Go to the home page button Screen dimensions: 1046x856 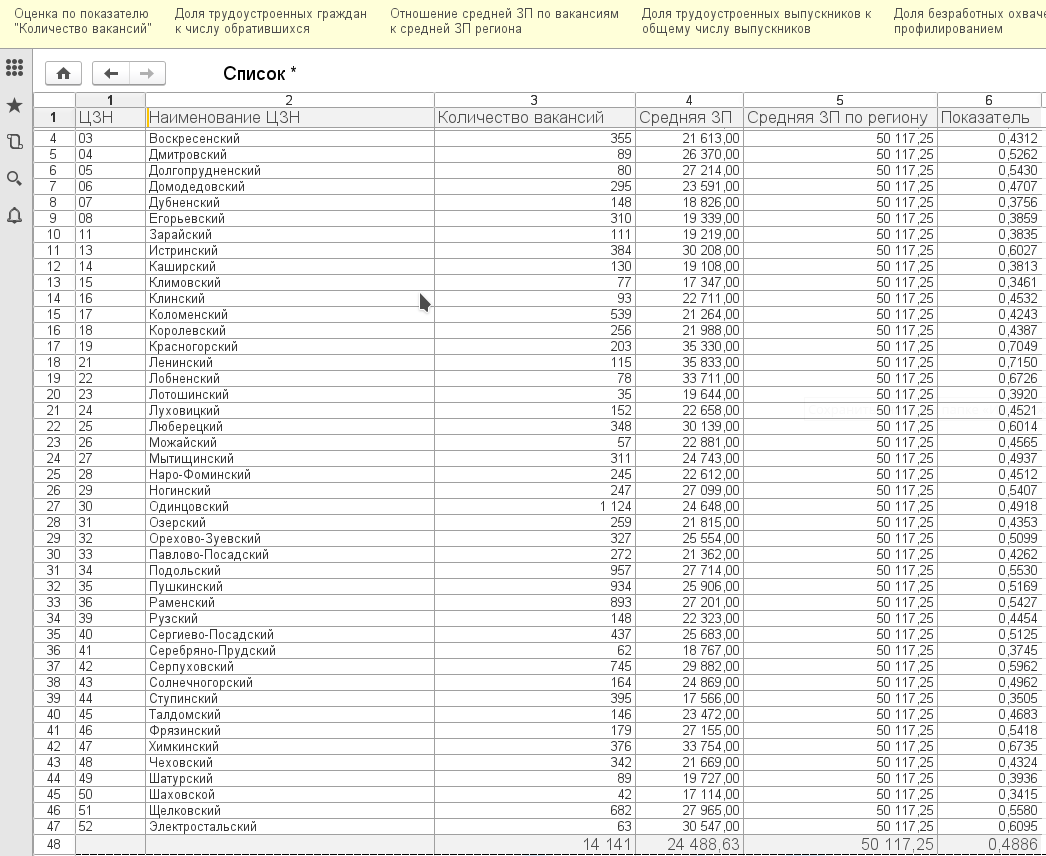[64, 73]
